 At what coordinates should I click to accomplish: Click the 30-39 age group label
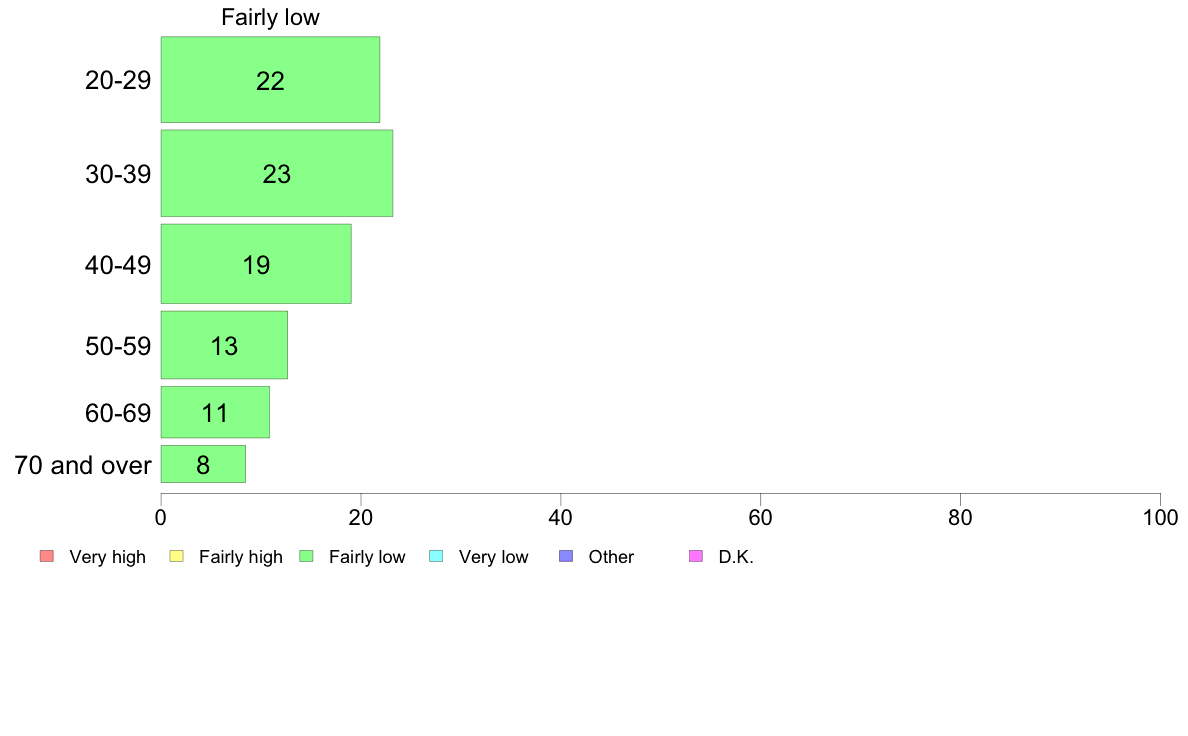(x=118, y=174)
